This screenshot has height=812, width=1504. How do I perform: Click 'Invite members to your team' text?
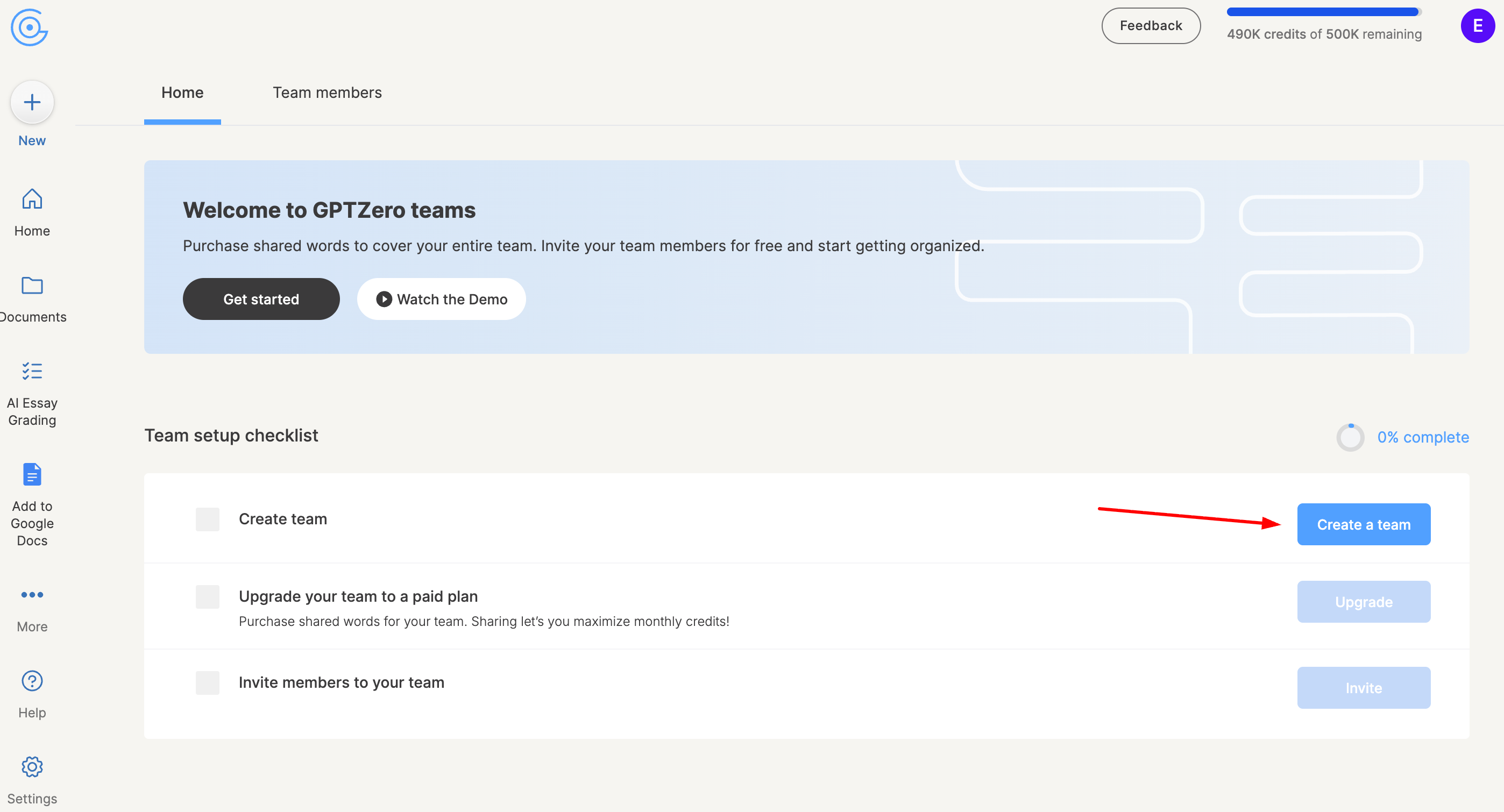coord(342,682)
